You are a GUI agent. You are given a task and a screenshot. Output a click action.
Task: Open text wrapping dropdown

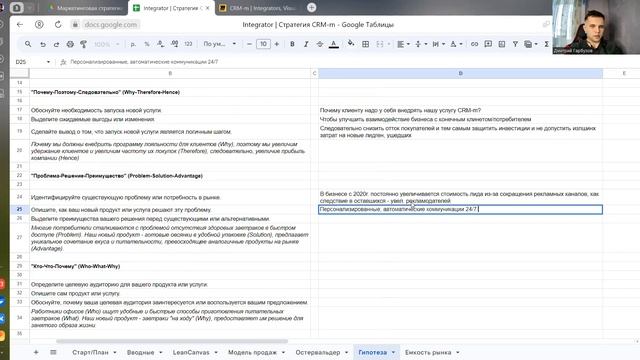pos(438,44)
